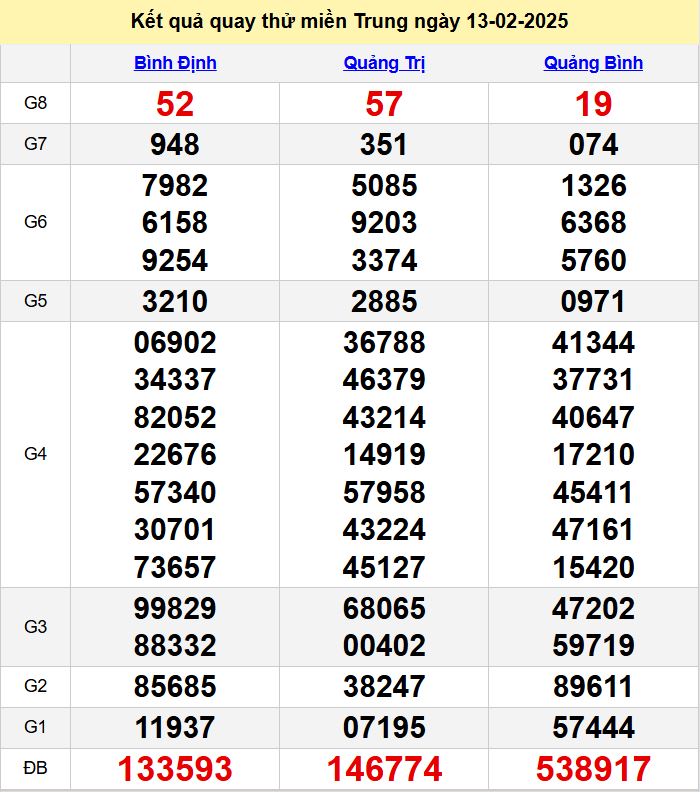Select the ĐB row label

pos(35,768)
